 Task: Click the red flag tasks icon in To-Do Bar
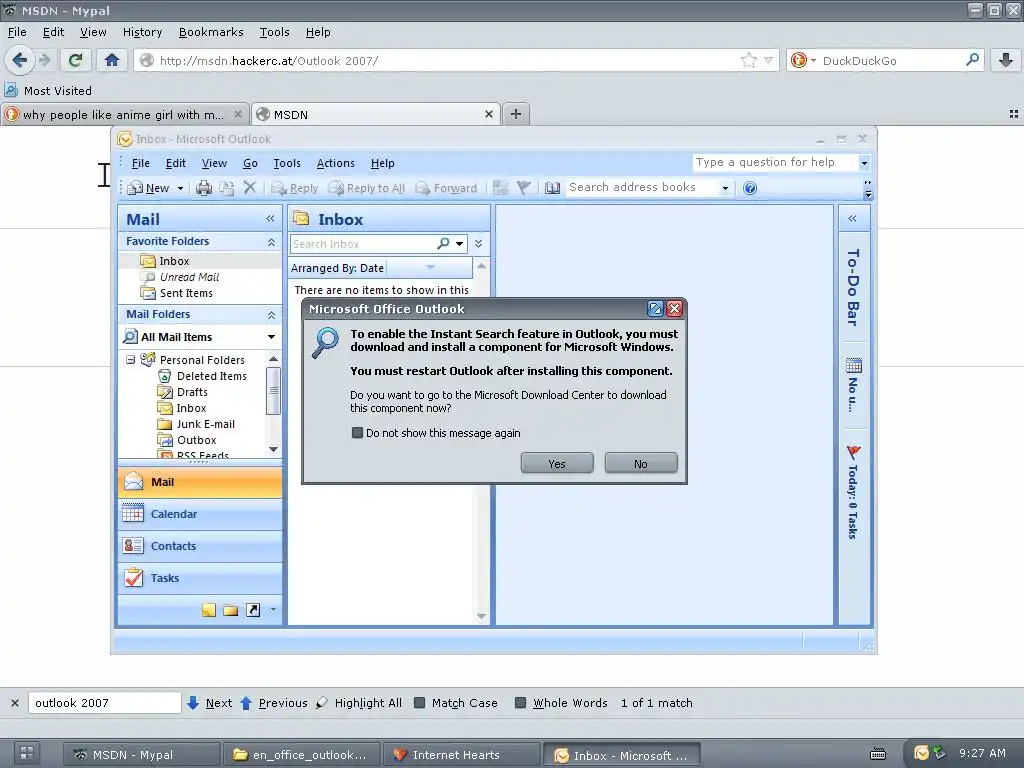854,451
